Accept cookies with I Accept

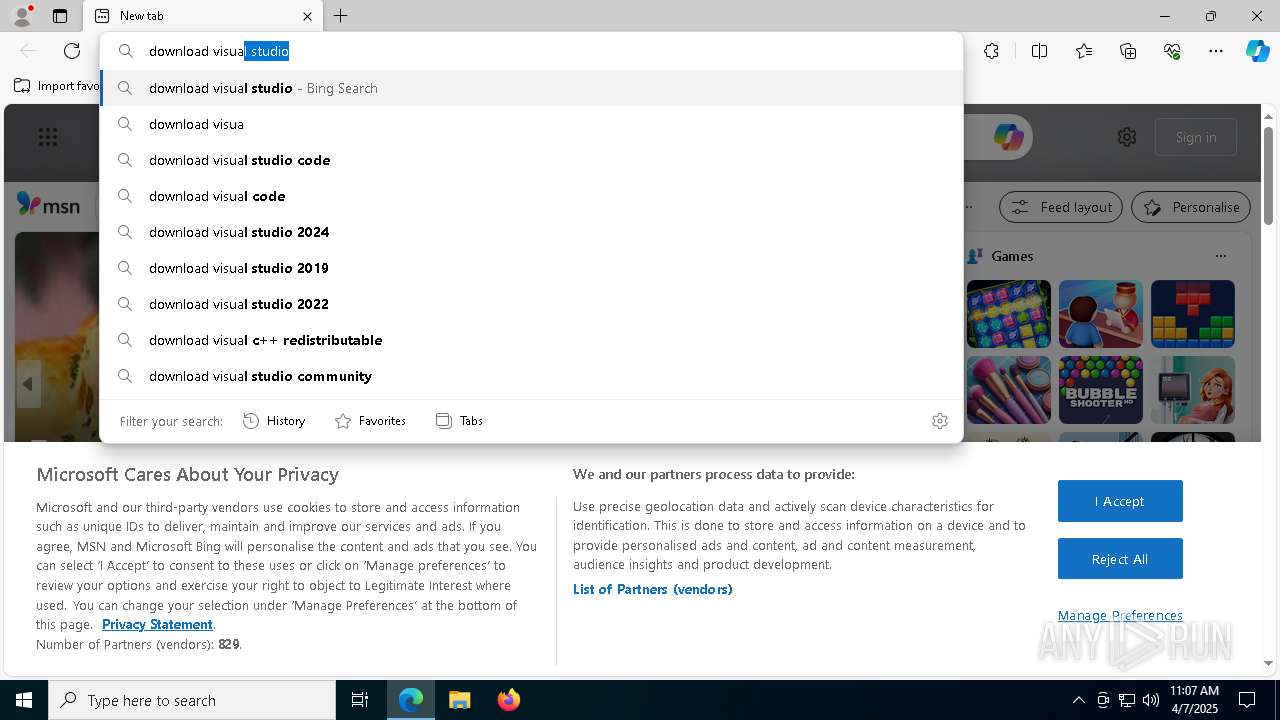1120,501
